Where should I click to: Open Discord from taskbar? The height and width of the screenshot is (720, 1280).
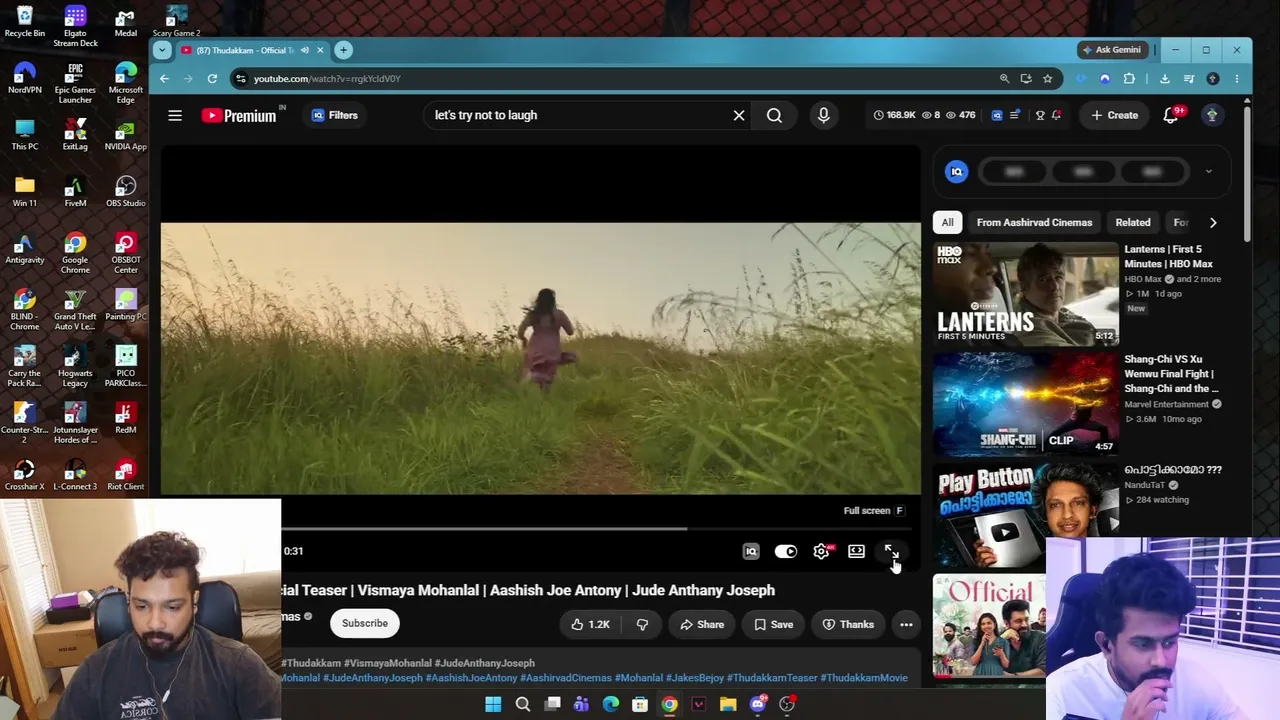click(x=757, y=705)
